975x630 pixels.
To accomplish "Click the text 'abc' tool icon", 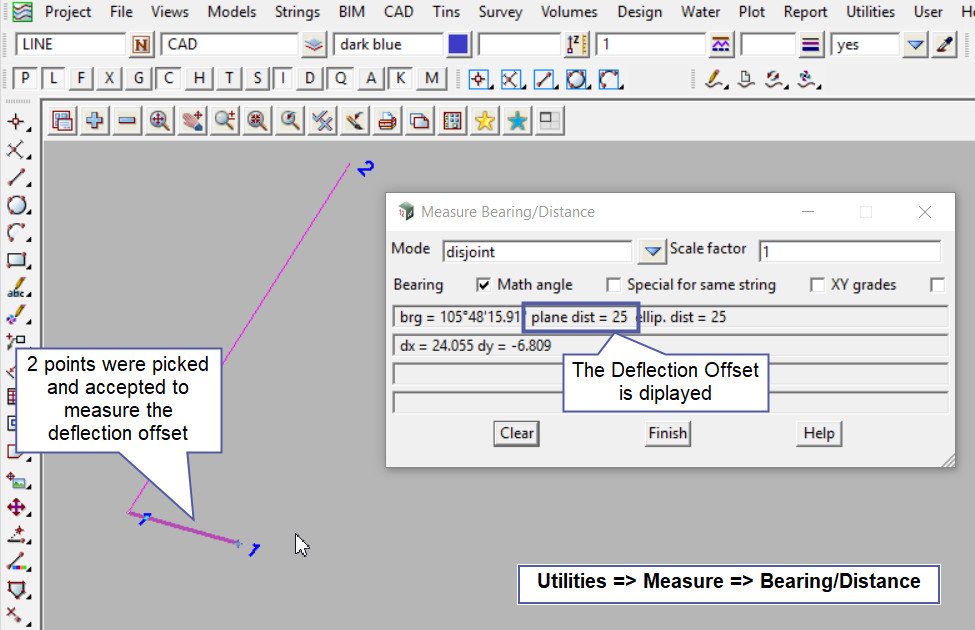I will tap(16, 289).
